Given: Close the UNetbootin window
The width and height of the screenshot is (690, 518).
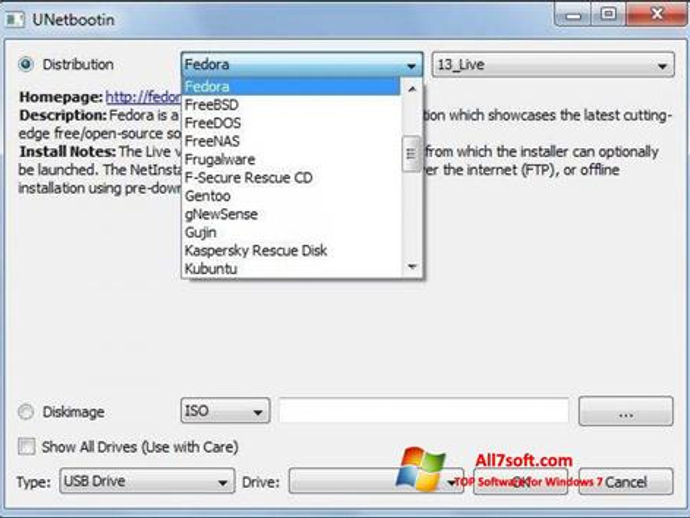Looking at the screenshot, I should (656, 15).
